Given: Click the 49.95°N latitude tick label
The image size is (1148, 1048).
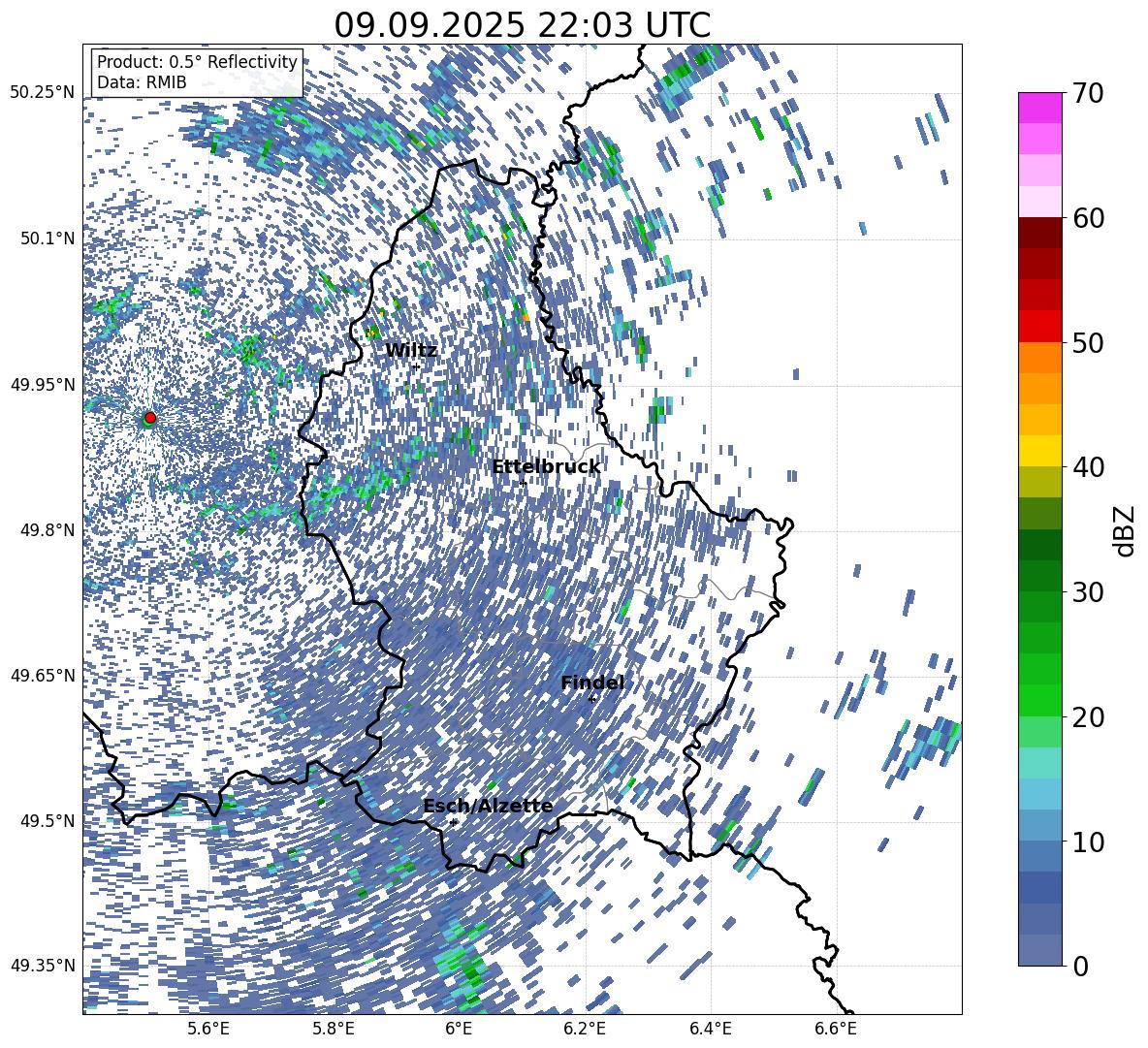Looking at the screenshot, I should click(x=43, y=384).
